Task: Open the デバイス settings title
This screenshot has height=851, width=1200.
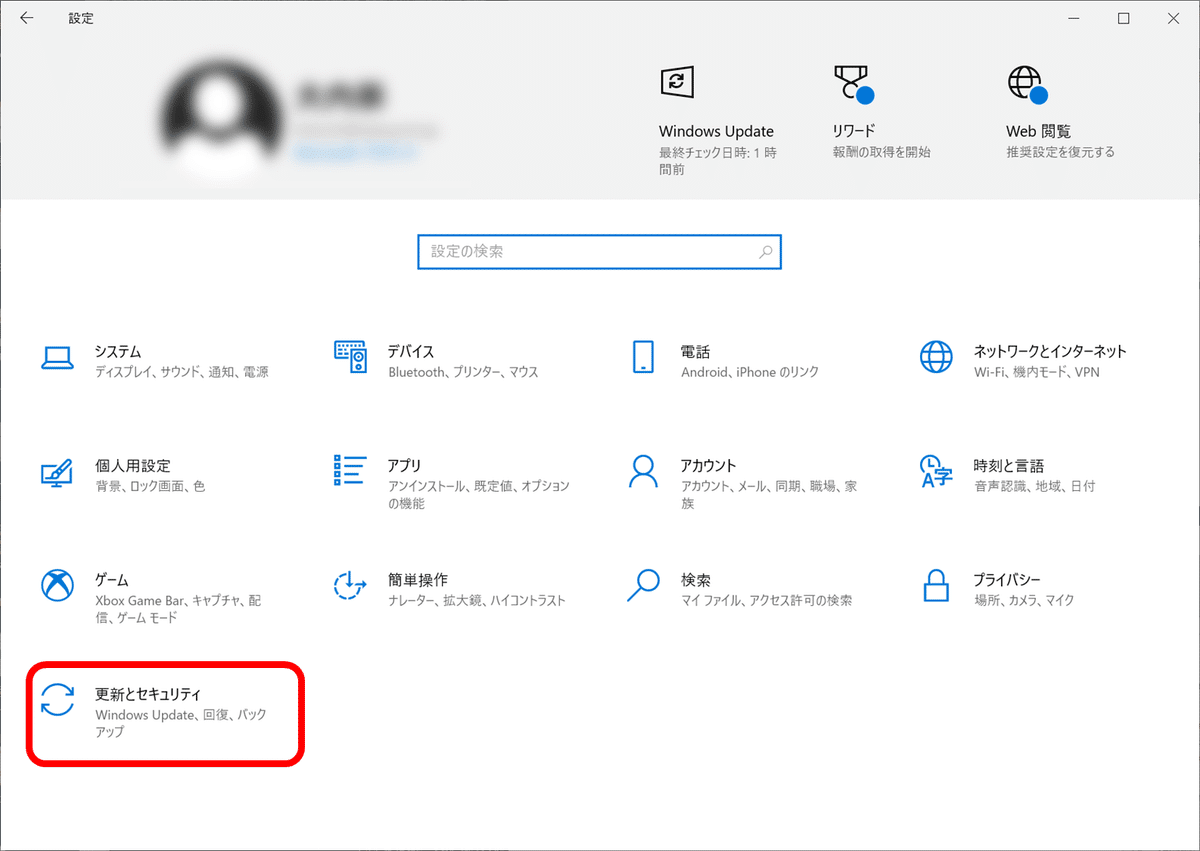Action: (x=411, y=352)
